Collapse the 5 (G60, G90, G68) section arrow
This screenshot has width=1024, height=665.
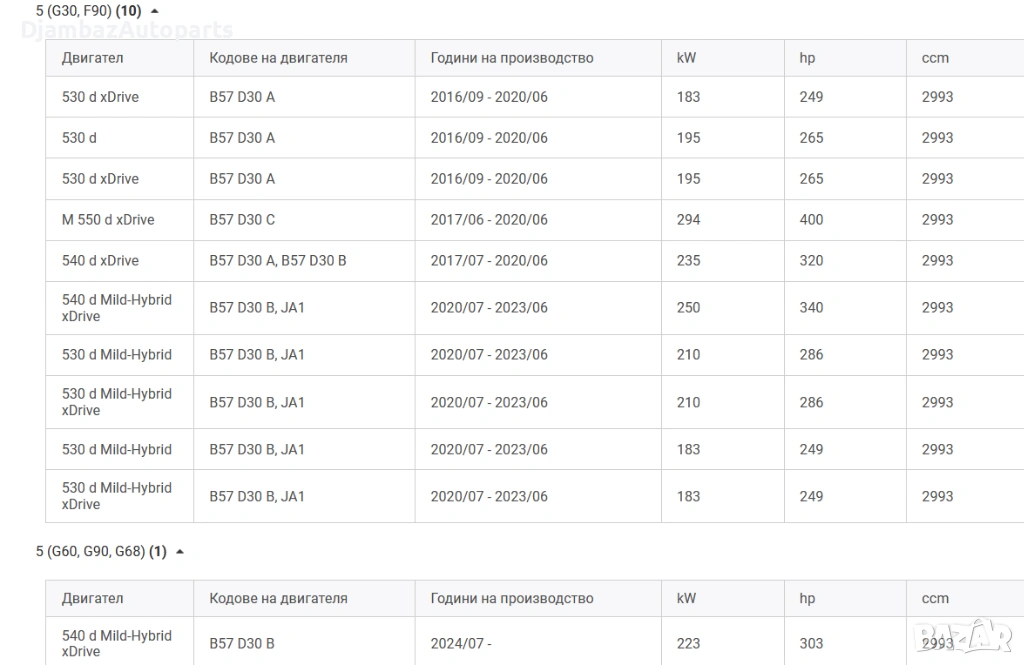pos(180,551)
